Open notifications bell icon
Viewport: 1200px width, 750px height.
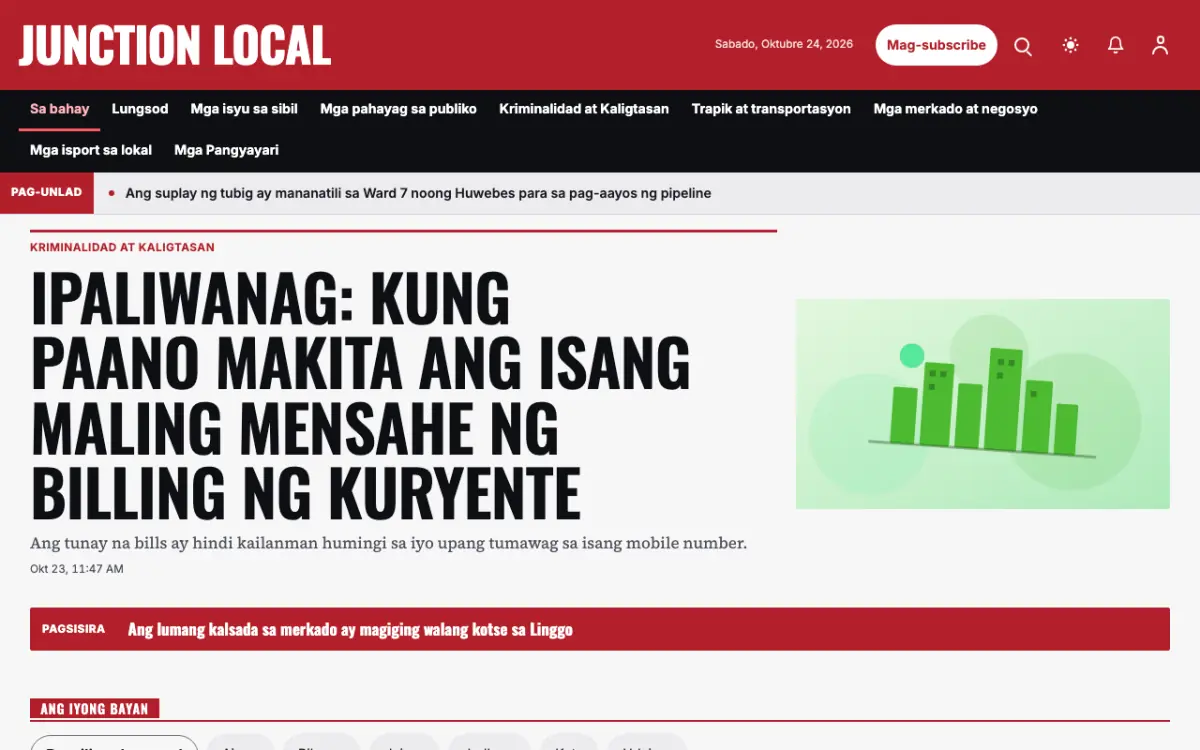pos(1115,45)
